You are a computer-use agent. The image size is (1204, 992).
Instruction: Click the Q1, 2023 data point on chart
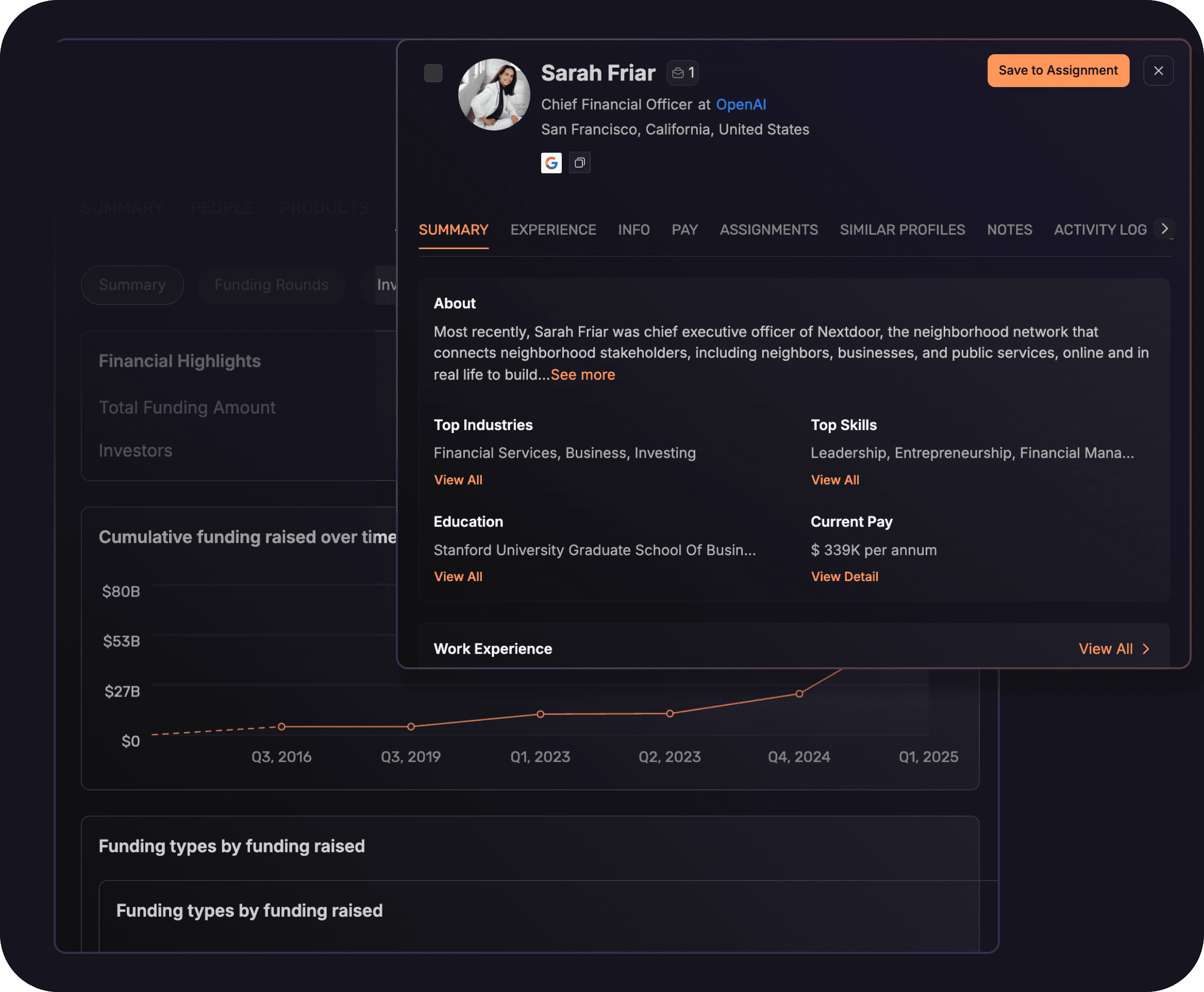540,714
